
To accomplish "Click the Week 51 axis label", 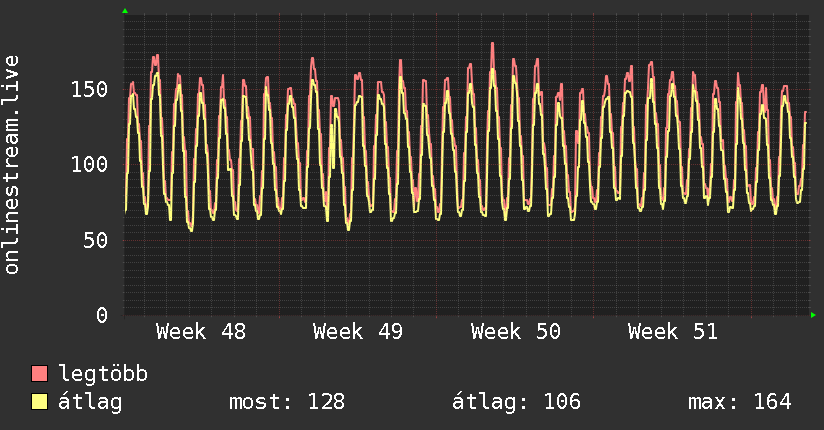I will pos(673,332).
